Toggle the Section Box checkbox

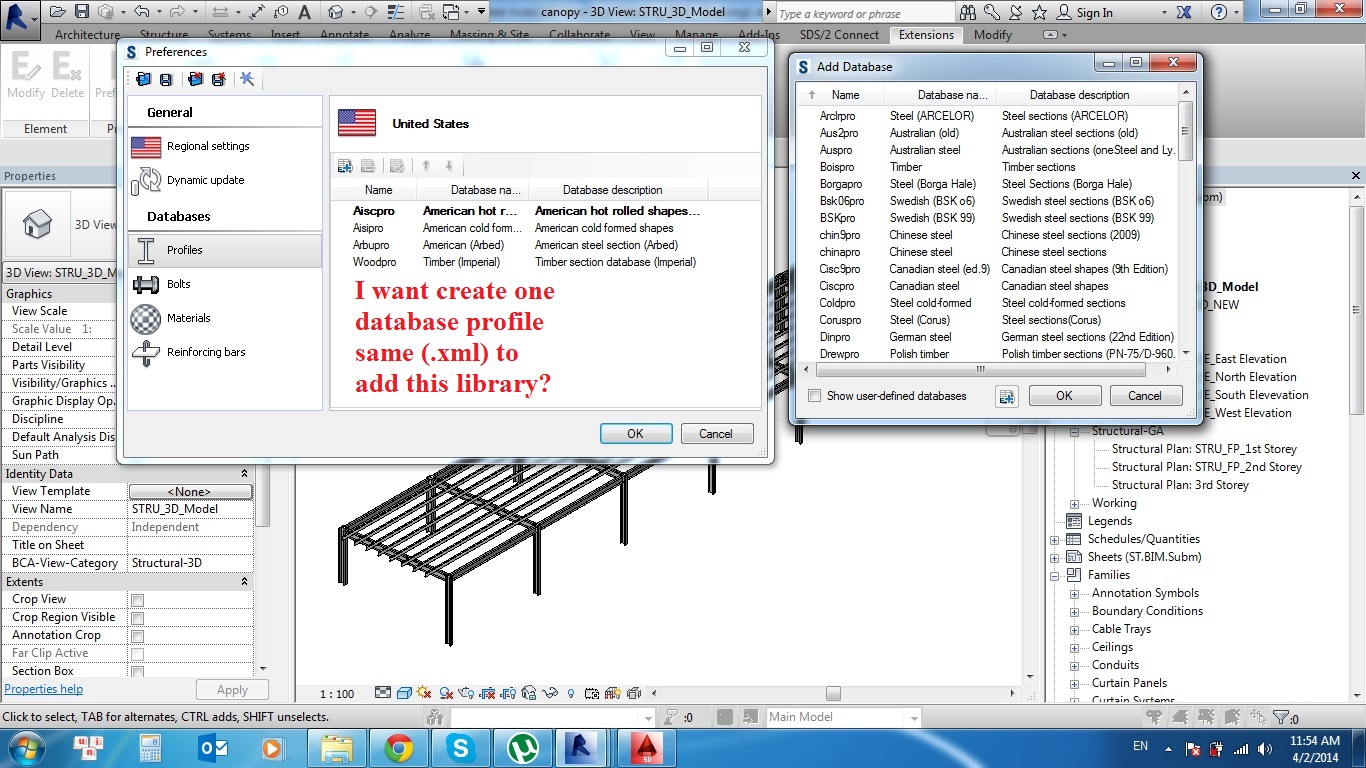pos(138,672)
